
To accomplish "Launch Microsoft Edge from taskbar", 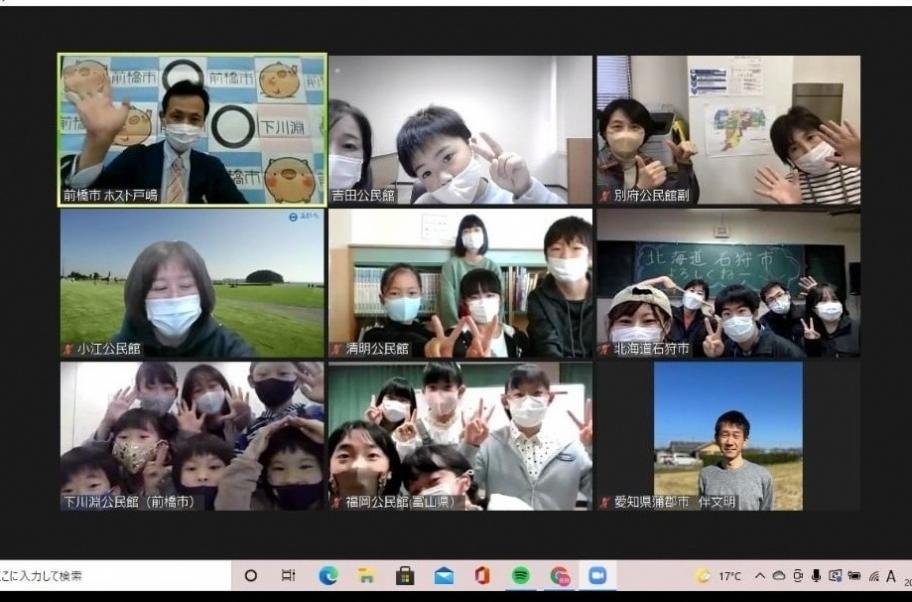I will 329,576.
